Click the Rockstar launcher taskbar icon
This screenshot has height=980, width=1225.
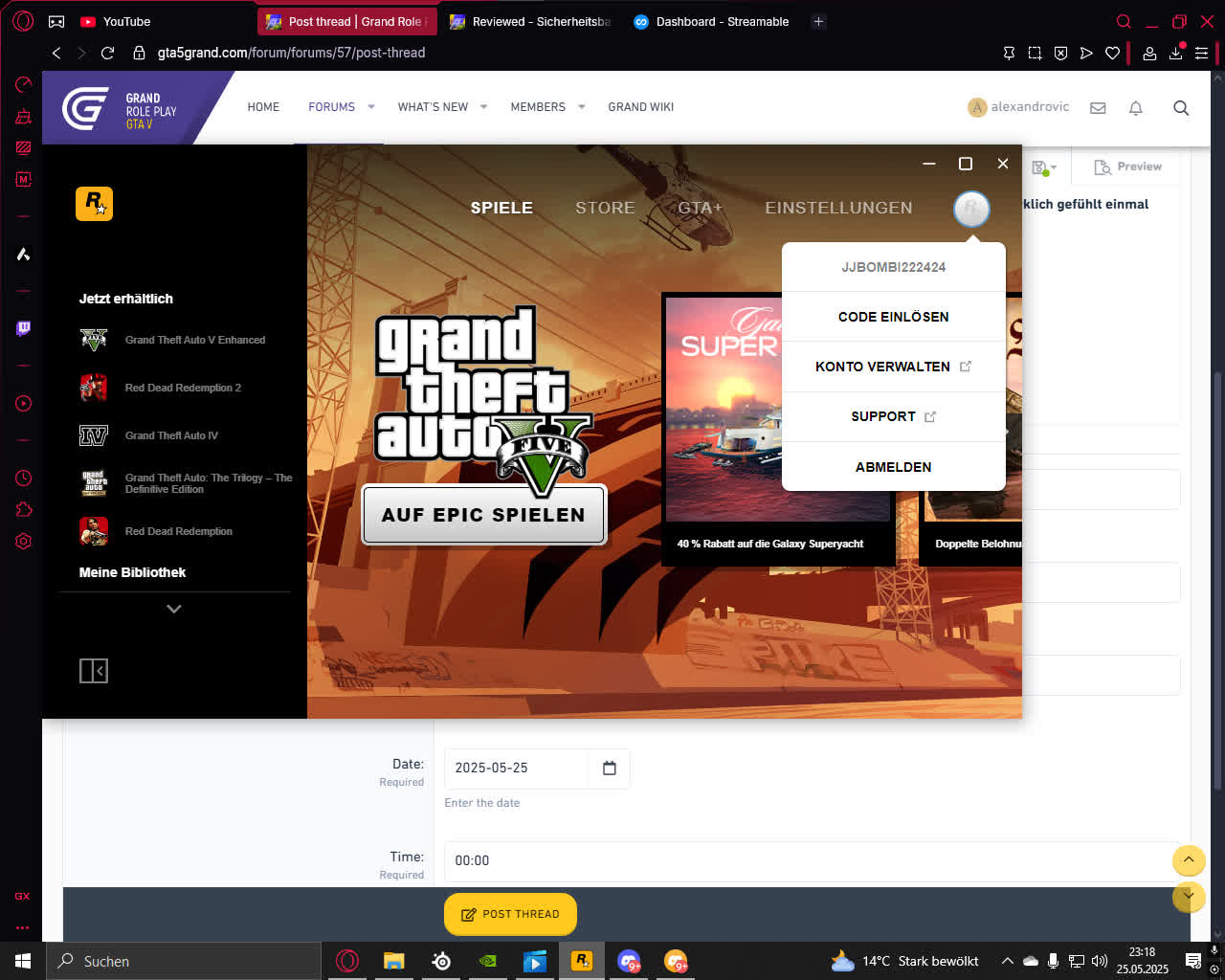tap(582, 961)
